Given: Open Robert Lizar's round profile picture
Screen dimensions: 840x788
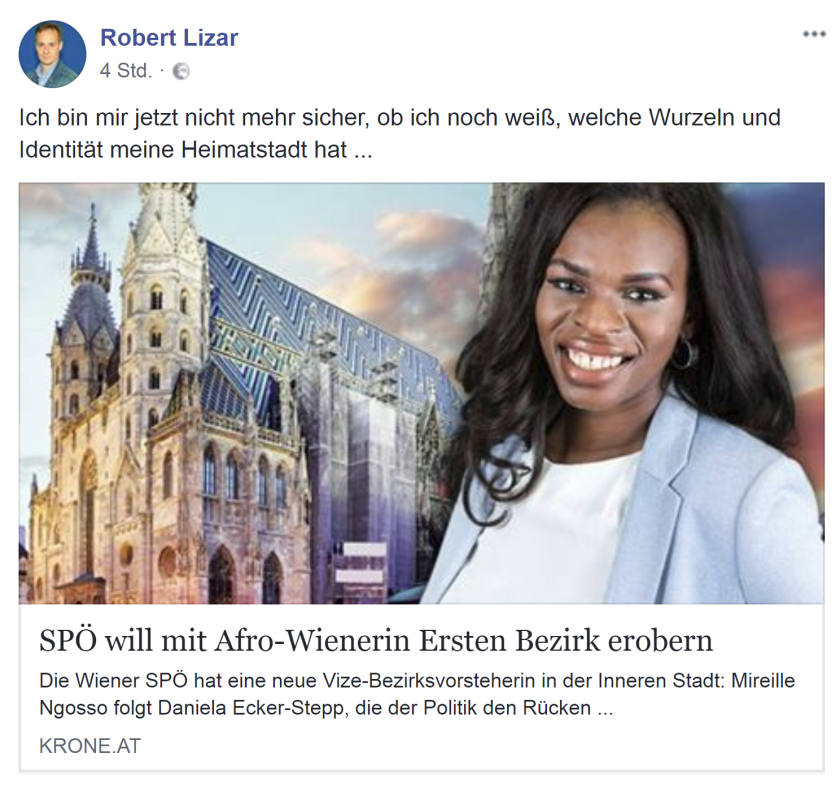Looking at the screenshot, I should [52, 54].
